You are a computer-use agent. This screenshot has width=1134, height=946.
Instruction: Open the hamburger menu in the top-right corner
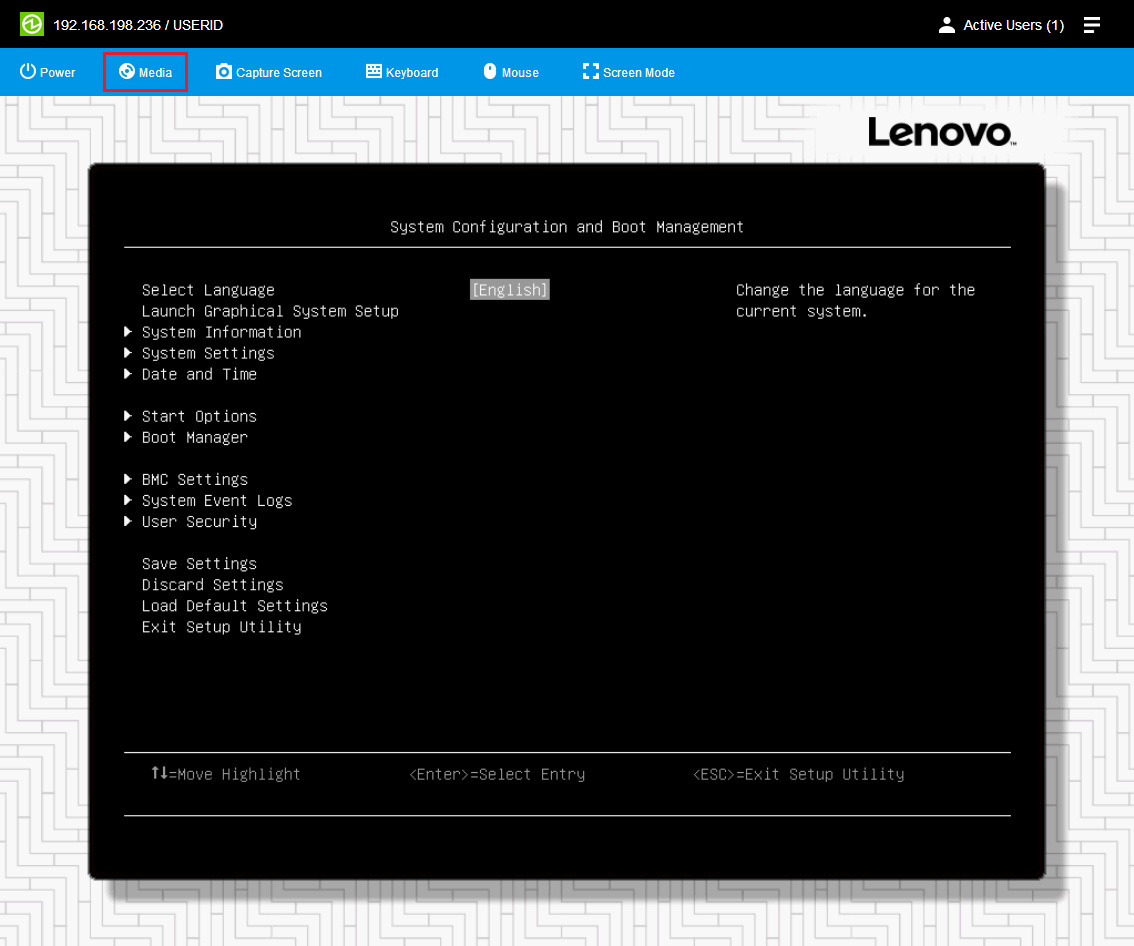[1092, 25]
